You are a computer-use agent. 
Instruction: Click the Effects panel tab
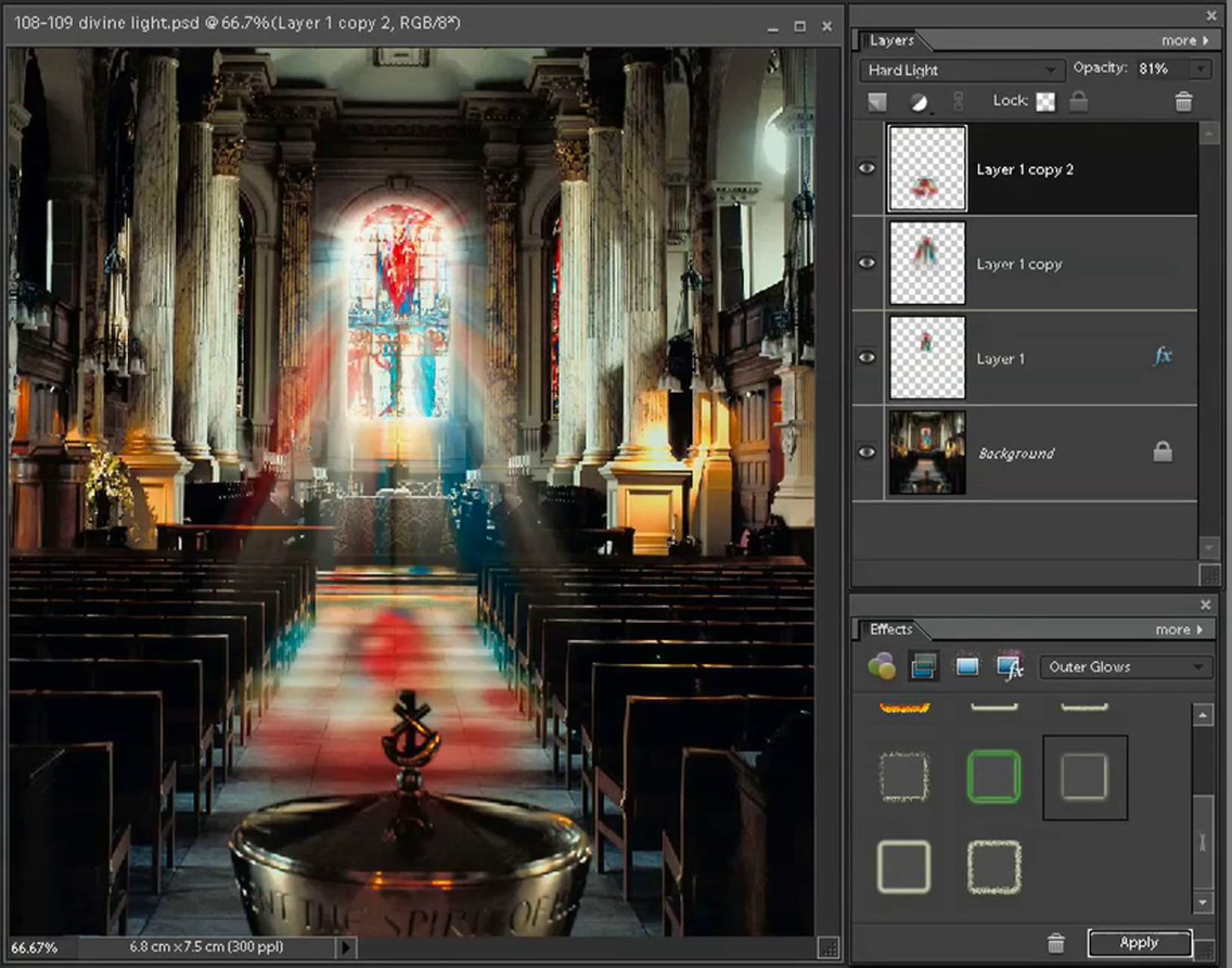(x=891, y=629)
